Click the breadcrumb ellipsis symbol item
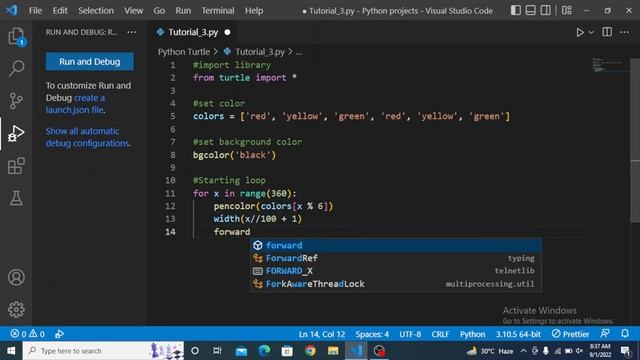Screen dimensions: 640x360 point(299,52)
